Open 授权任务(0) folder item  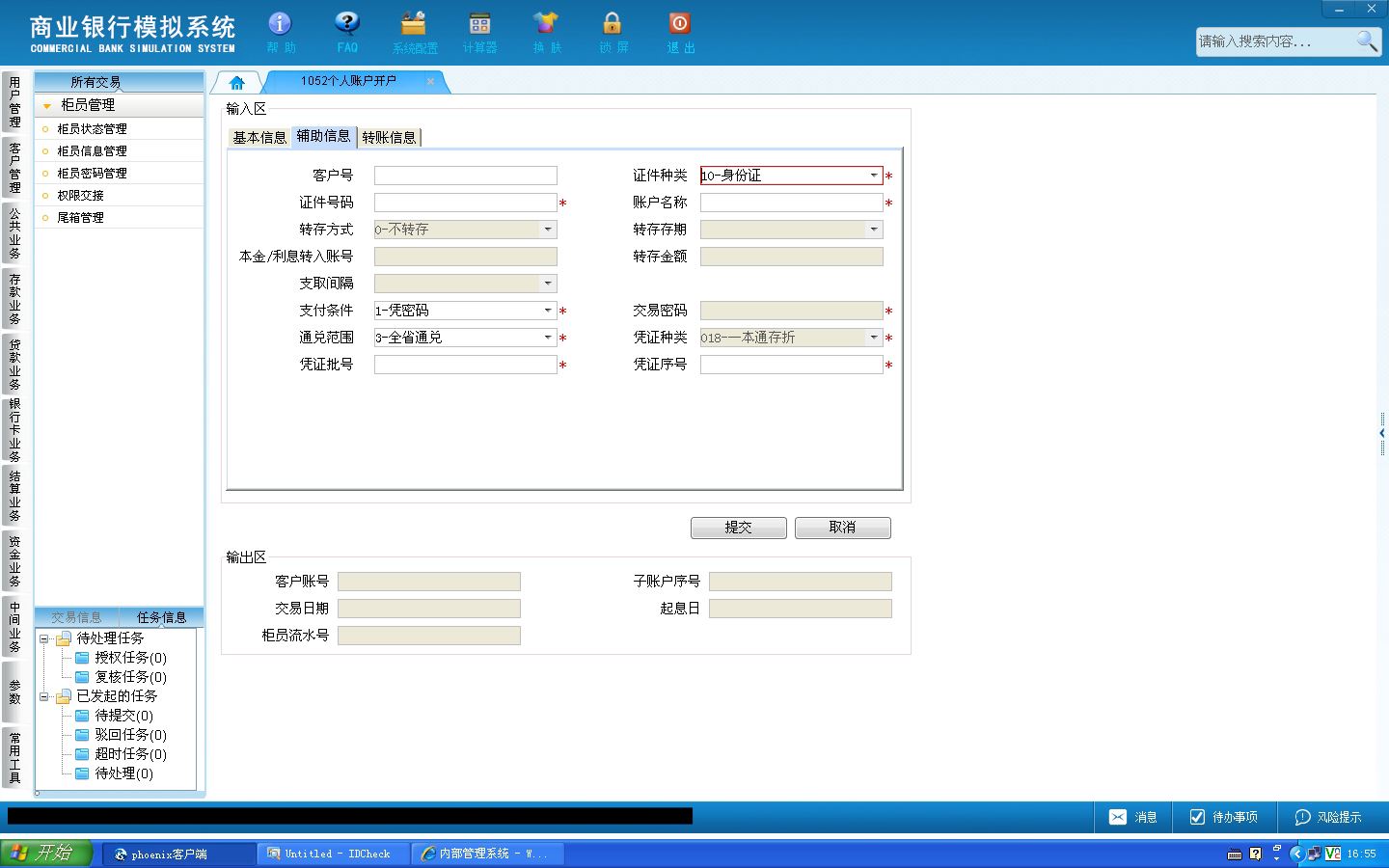tap(121, 658)
